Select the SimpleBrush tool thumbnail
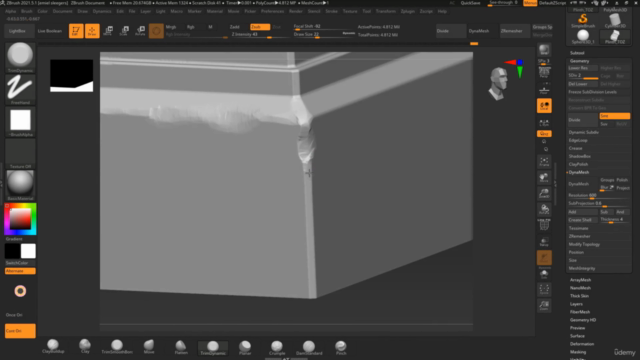 click(x=583, y=20)
